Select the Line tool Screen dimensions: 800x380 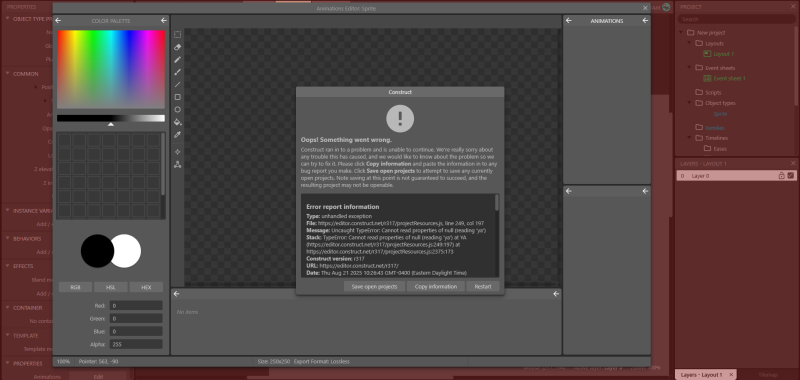pos(178,85)
